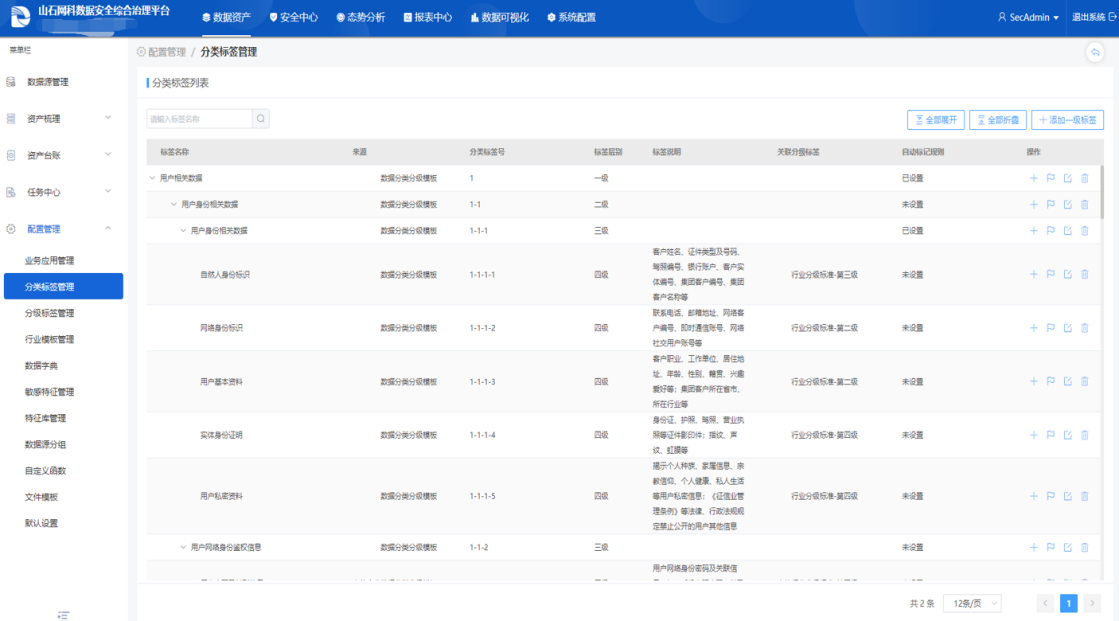Open the SecAdmin user dropdown
Screen dimensions: 1119x621
(1028, 17)
